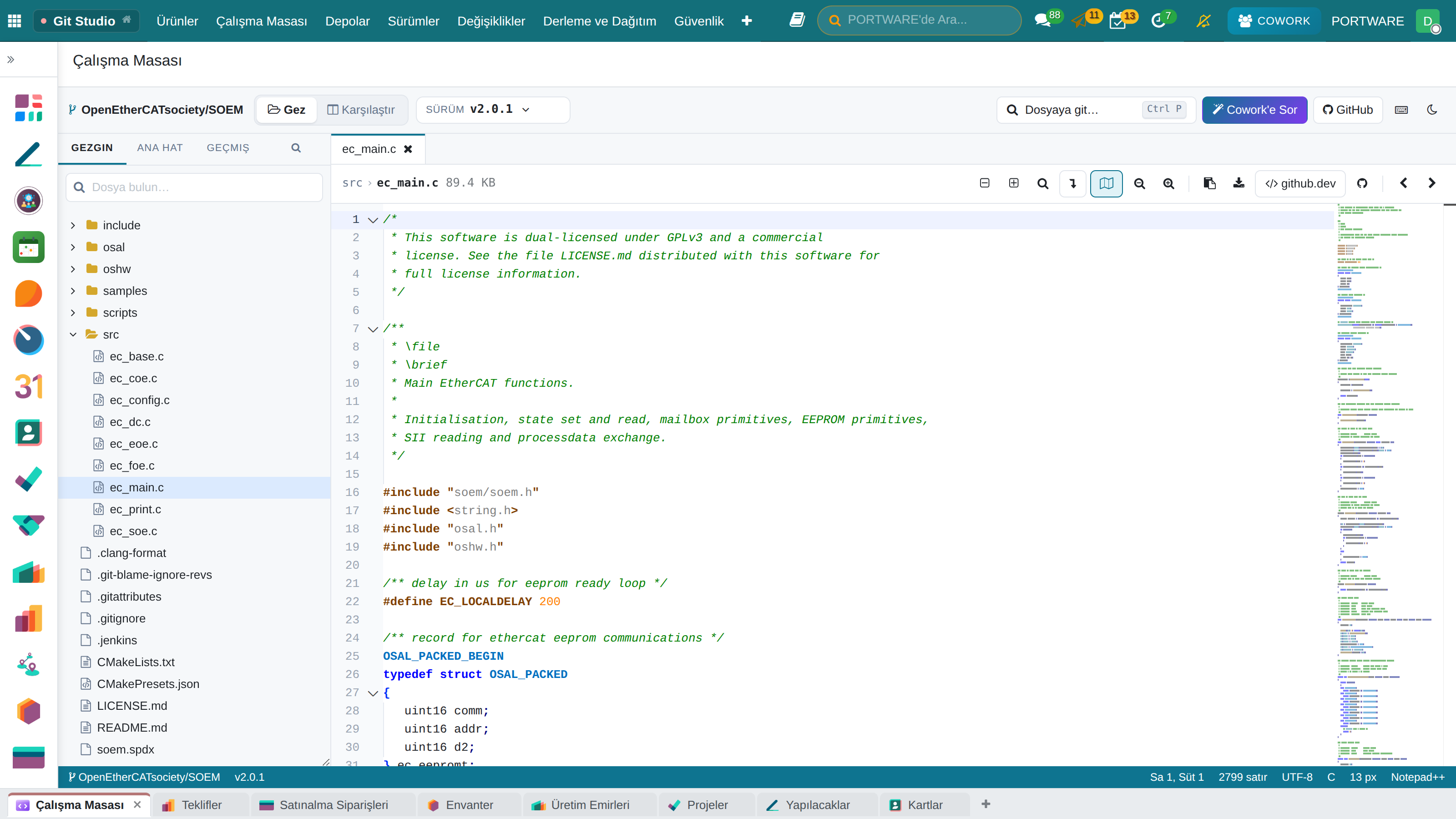Fold comment block at line 7
The height and width of the screenshot is (819, 1456).
pyautogui.click(x=373, y=329)
